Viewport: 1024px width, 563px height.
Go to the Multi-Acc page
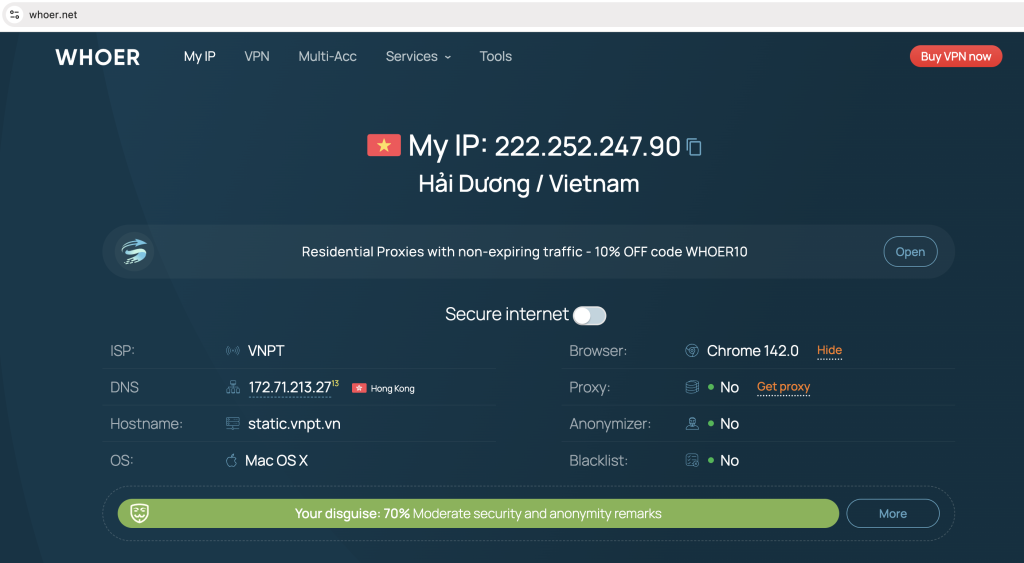pyautogui.click(x=327, y=57)
